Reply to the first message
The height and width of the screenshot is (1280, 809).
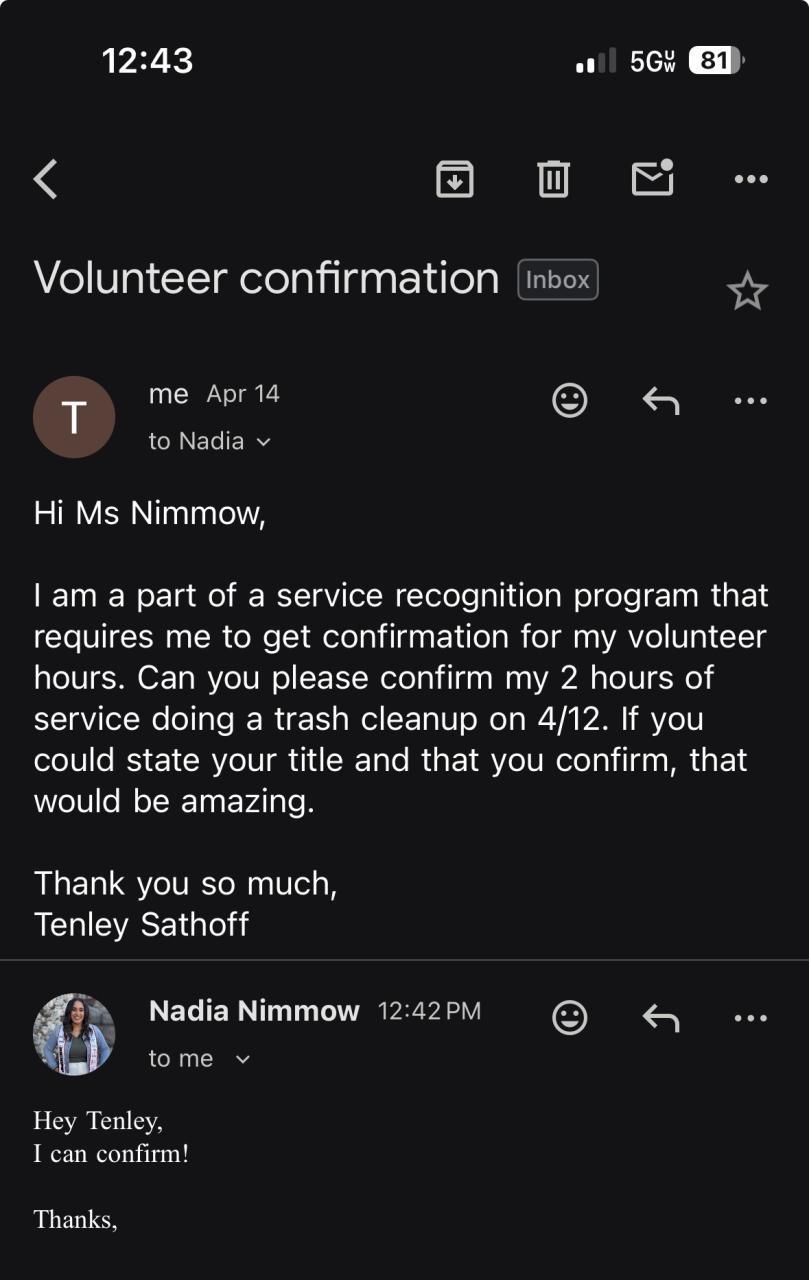[x=660, y=401]
